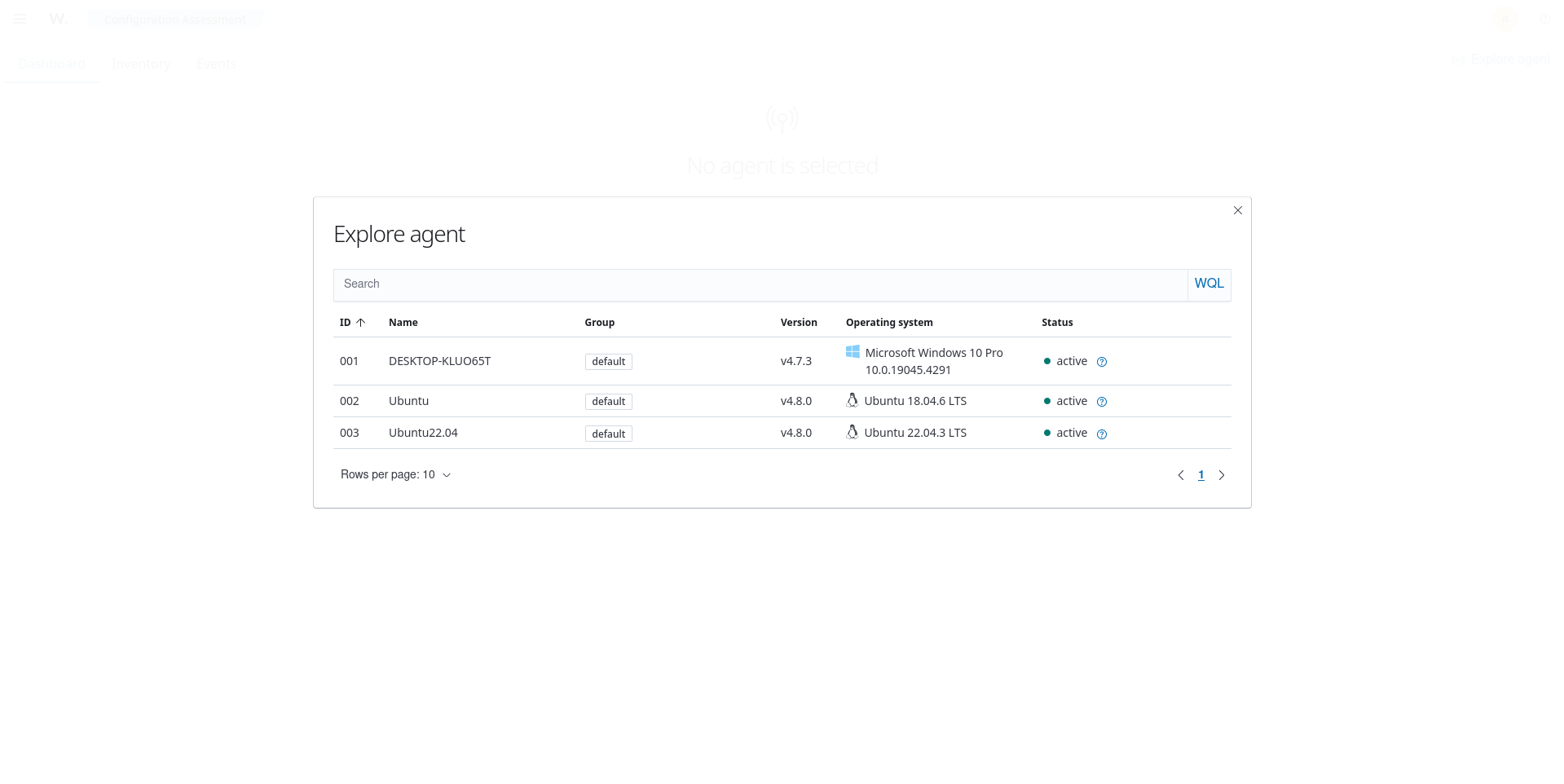Close the Explore agent dialog

(1237, 210)
